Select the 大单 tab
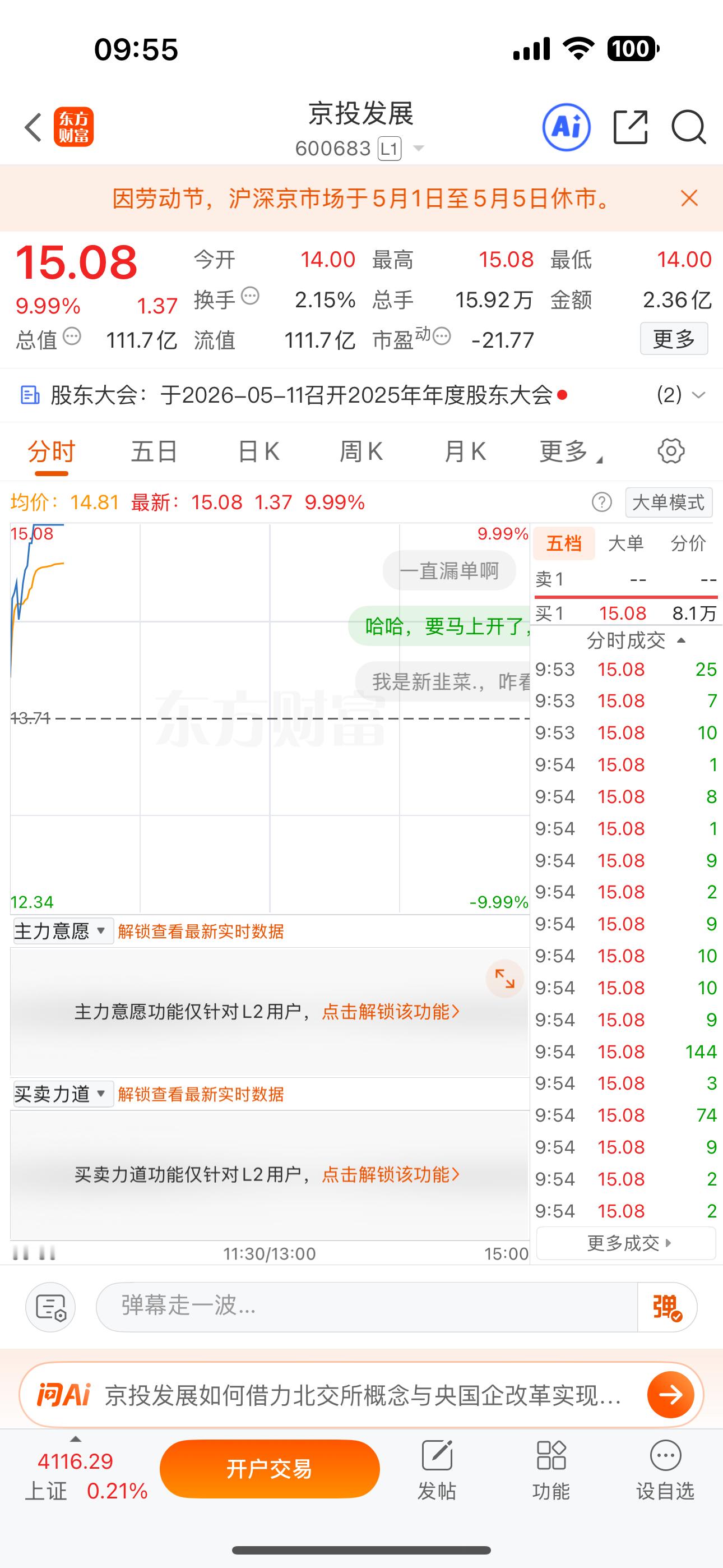723x1568 pixels. coord(625,543)
